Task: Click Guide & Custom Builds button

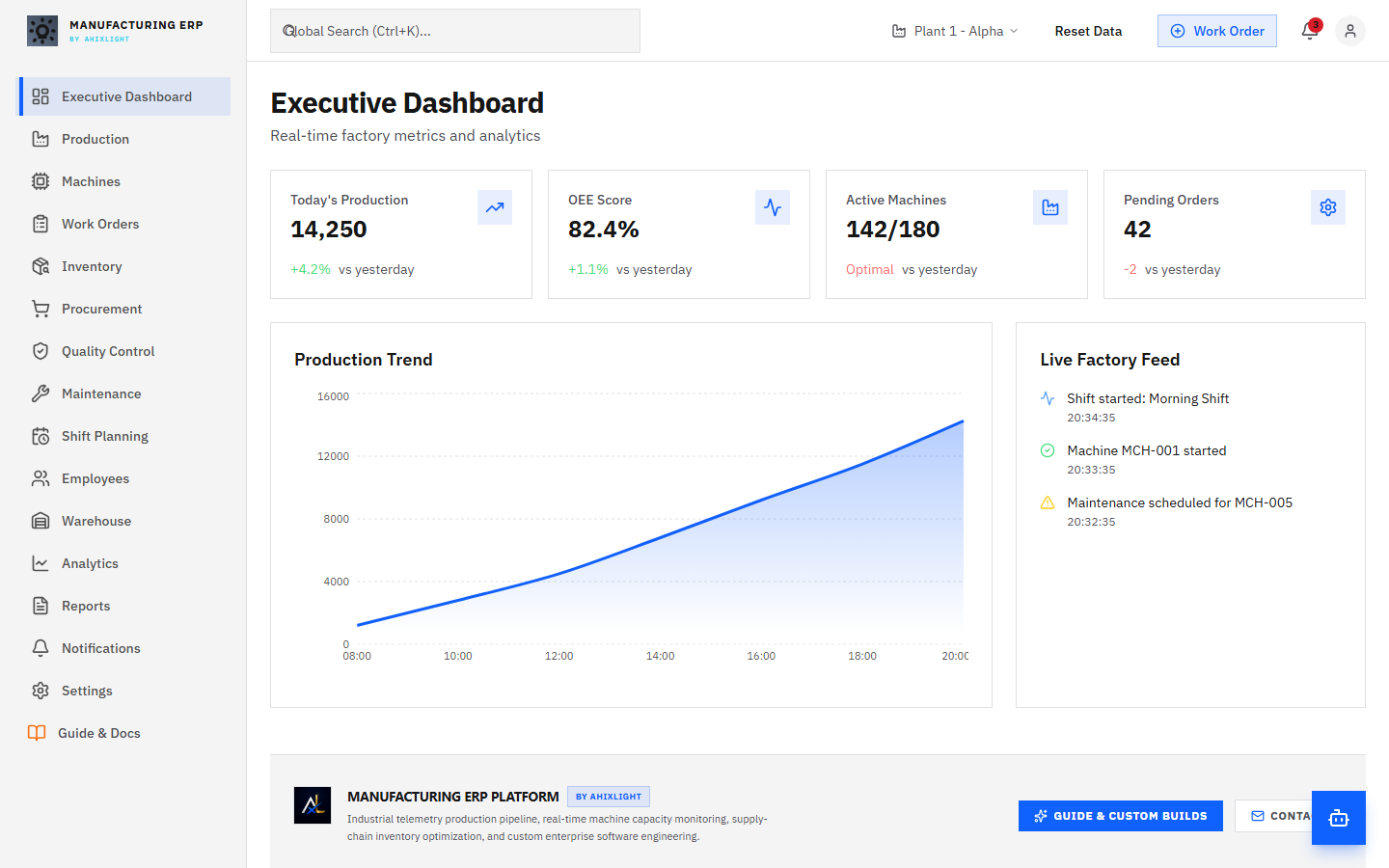Action: click(1121, 816)
